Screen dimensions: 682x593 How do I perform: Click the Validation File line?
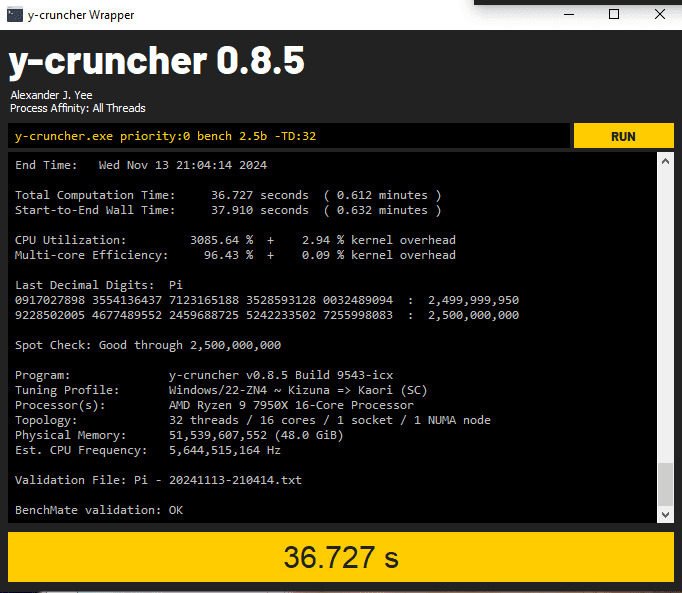(x=158, y=480)
